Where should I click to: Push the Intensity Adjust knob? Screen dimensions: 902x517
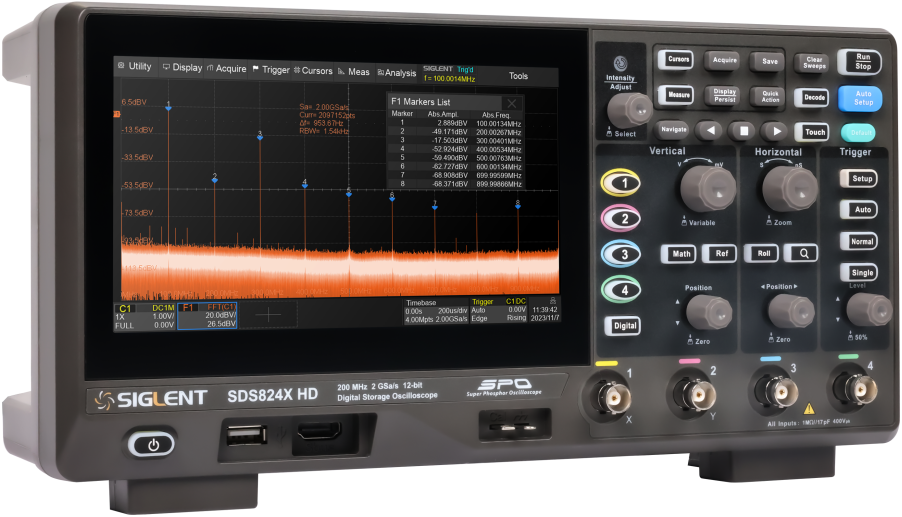pos(629,109)
